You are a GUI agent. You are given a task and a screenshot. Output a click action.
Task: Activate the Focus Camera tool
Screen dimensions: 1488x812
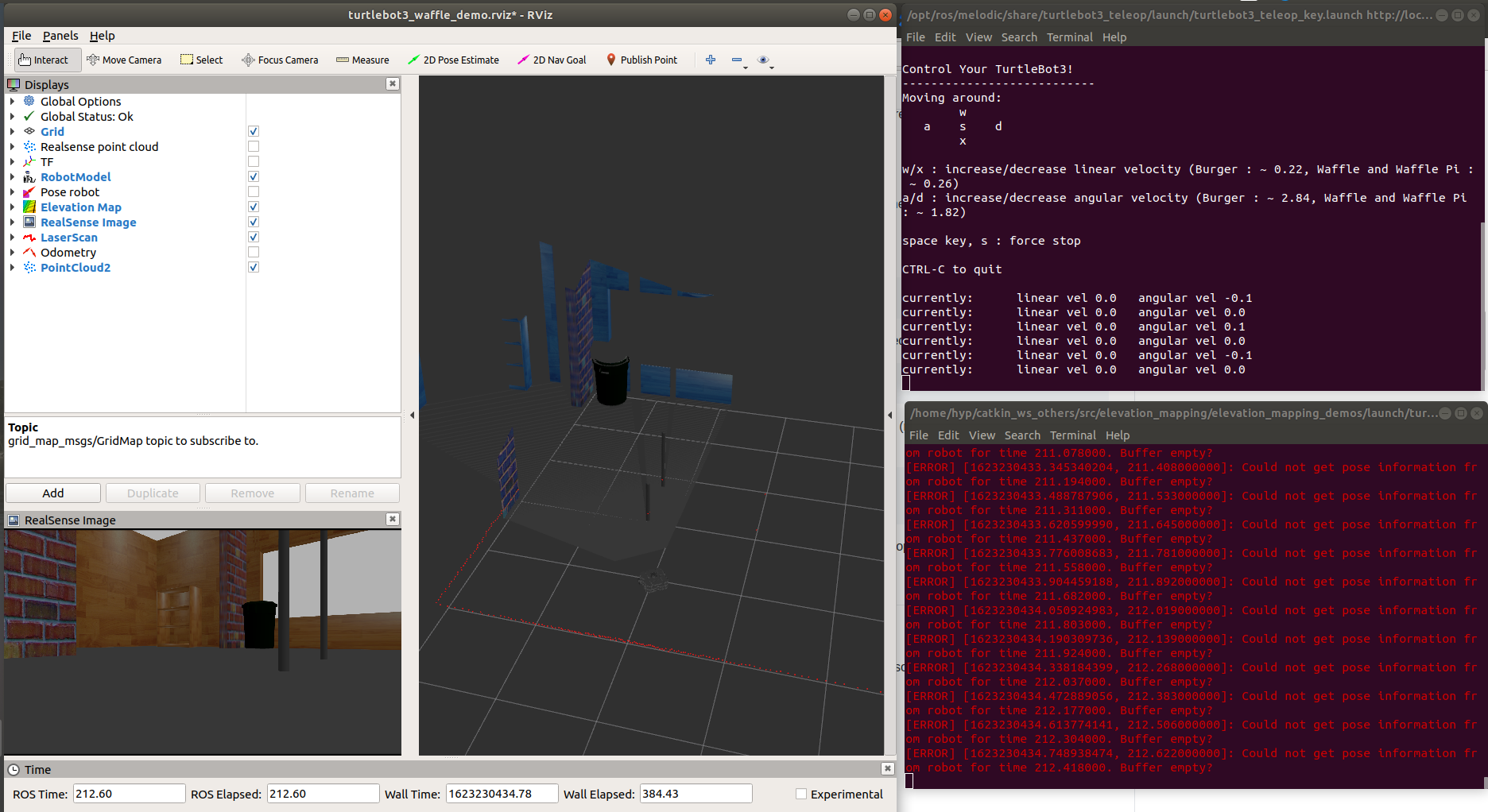coord(280,60)
